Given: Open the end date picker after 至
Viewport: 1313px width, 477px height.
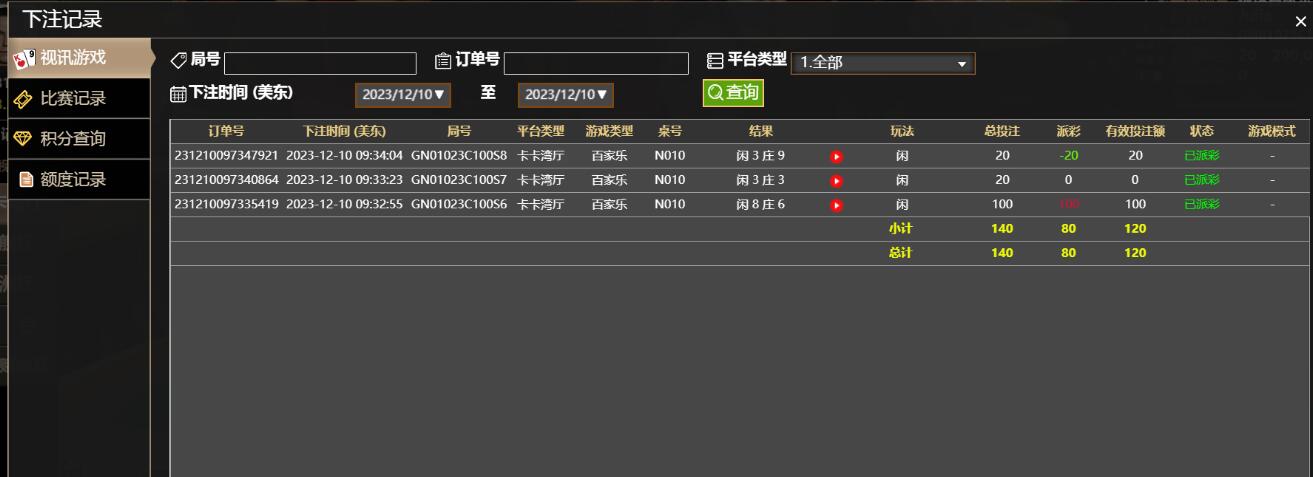Looking at the screenshot, I should tap(565, 95).
